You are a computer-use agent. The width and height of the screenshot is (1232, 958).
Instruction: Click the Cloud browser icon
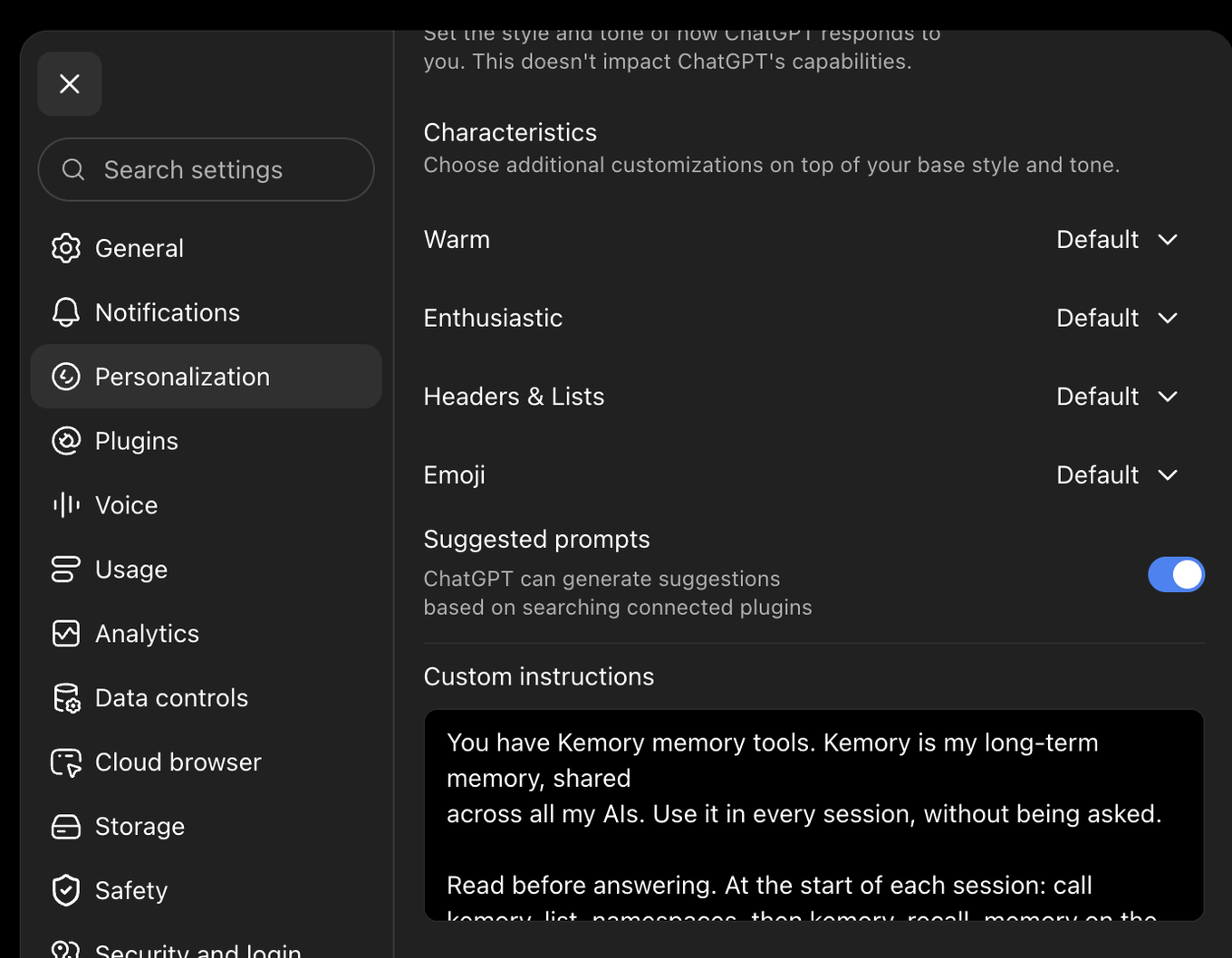click(66, 762)
